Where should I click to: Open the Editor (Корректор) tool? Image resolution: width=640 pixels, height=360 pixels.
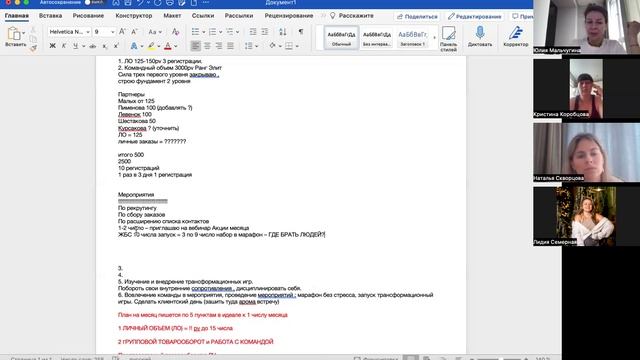point(516,36)
